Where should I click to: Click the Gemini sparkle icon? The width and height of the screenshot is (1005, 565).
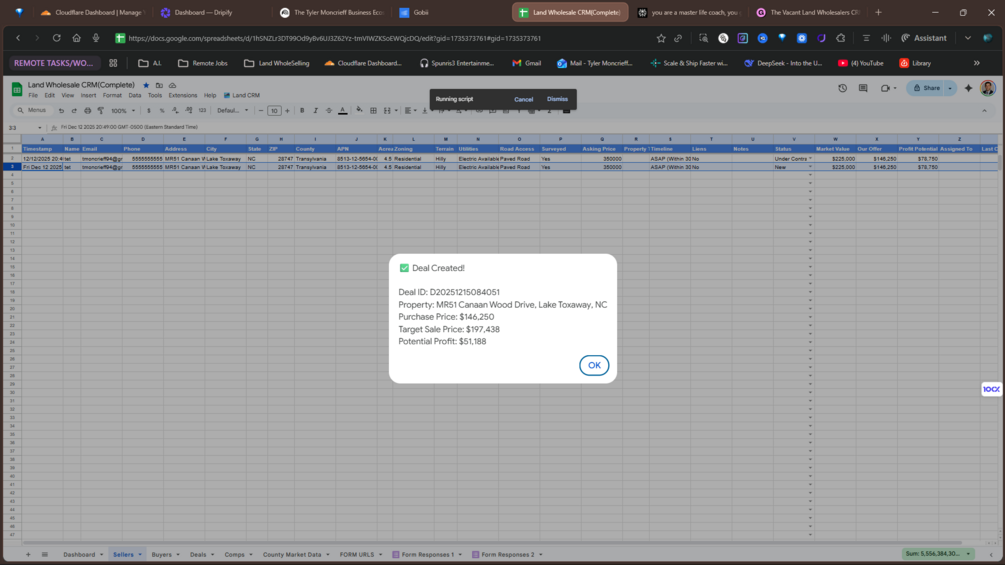pos(968,88)
